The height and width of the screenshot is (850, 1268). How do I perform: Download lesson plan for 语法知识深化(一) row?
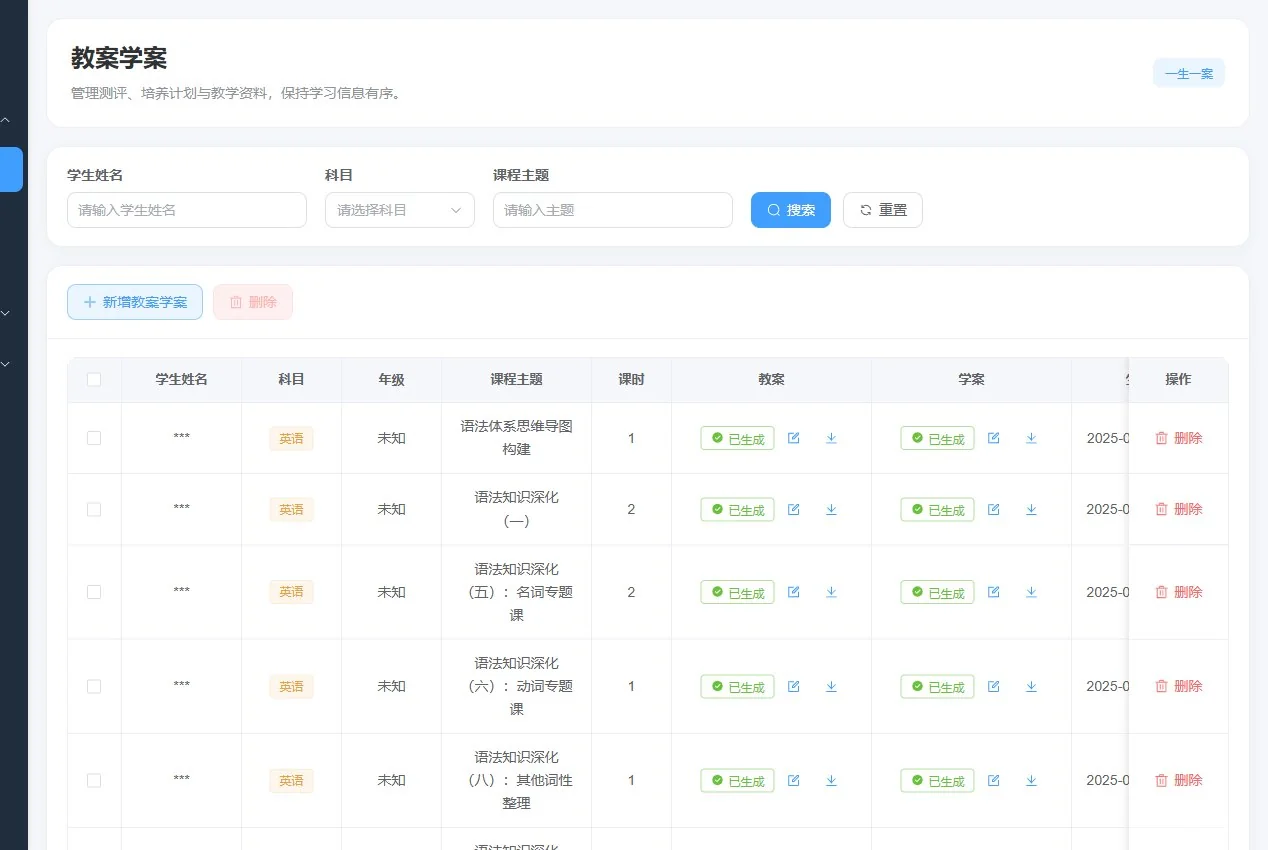coord(831,509)
